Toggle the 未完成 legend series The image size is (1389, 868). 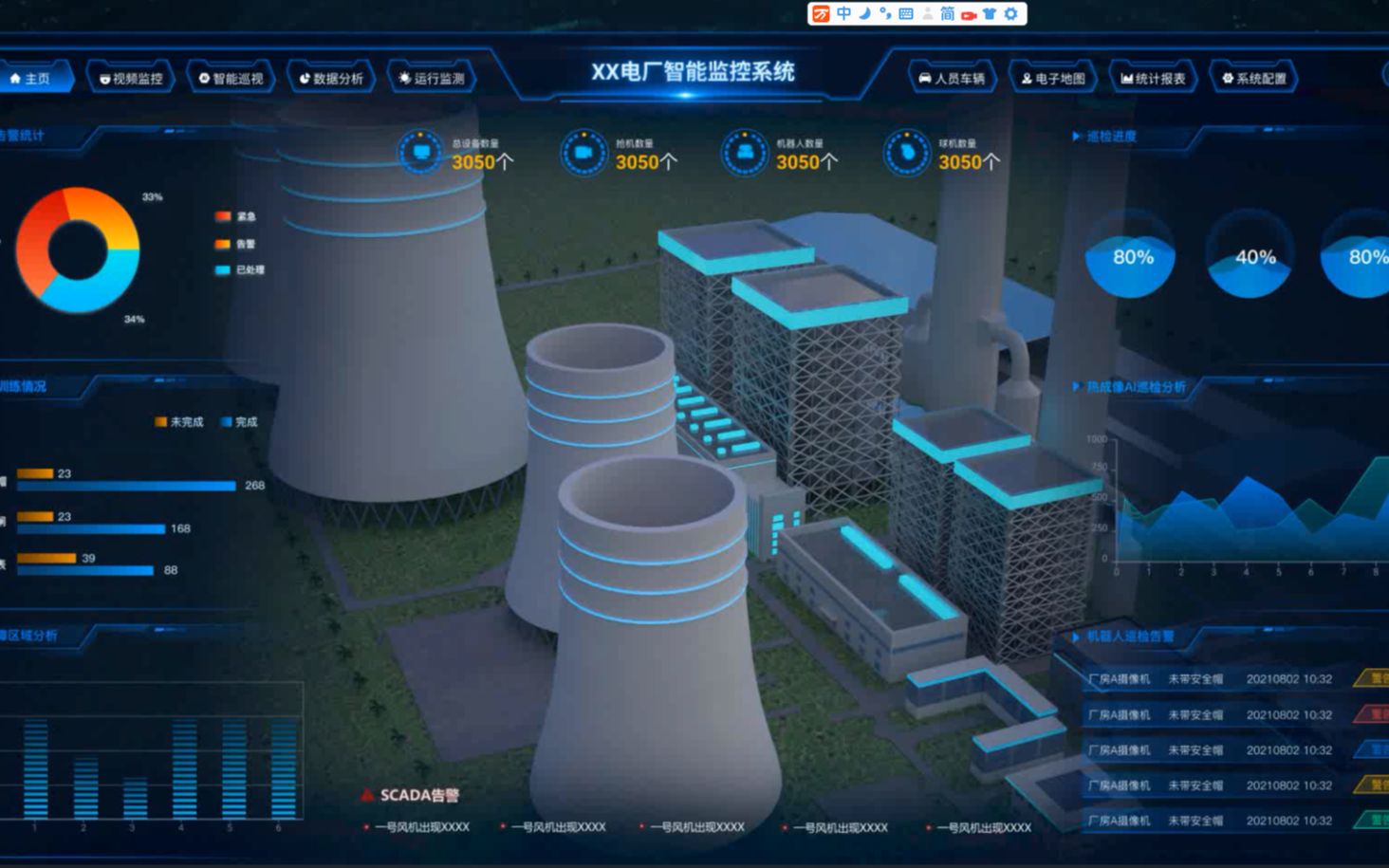coord(178,422)
